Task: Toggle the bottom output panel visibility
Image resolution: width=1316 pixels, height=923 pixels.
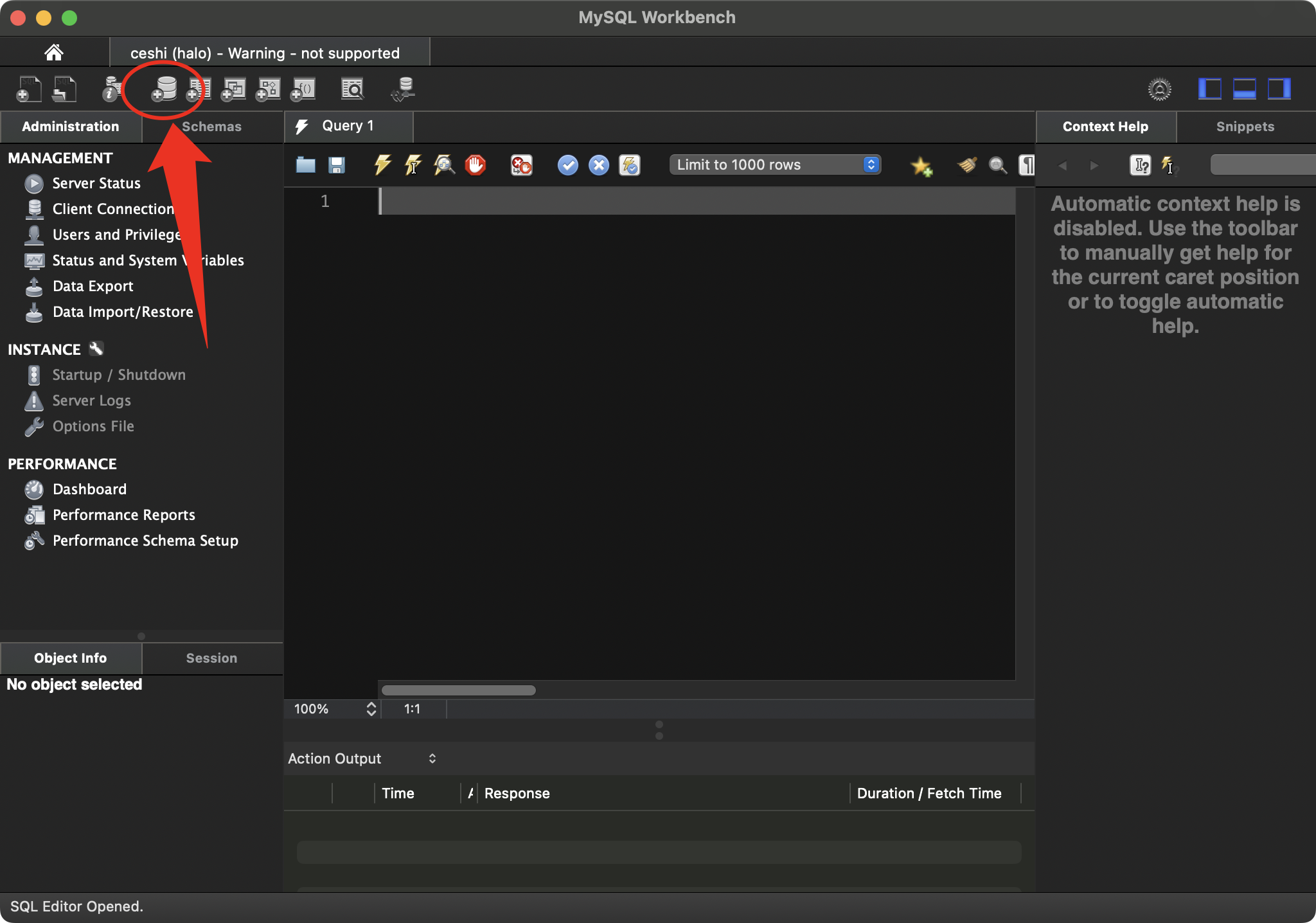Action: [1244, 89]
